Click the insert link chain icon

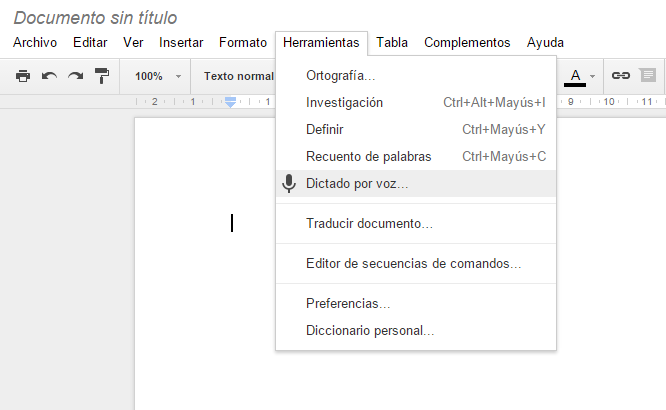(621, 76)
